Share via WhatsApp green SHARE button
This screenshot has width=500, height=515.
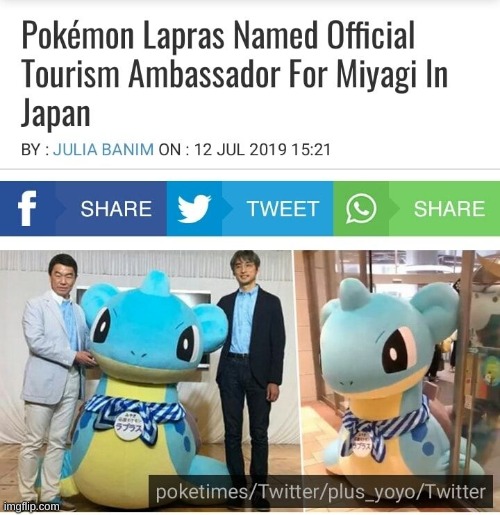click(x=417, y=209)
